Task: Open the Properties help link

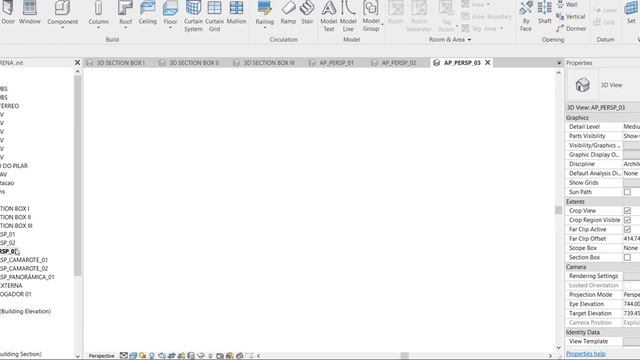Action: 586,354
